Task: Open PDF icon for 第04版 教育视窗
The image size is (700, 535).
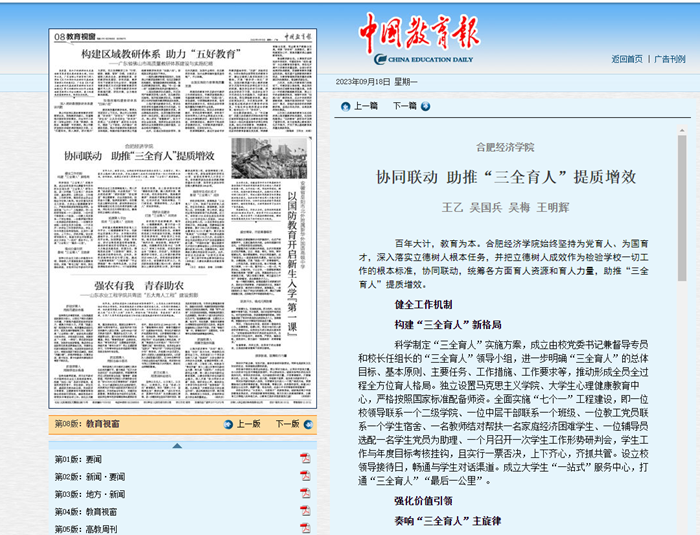Action: coord(305,512)
